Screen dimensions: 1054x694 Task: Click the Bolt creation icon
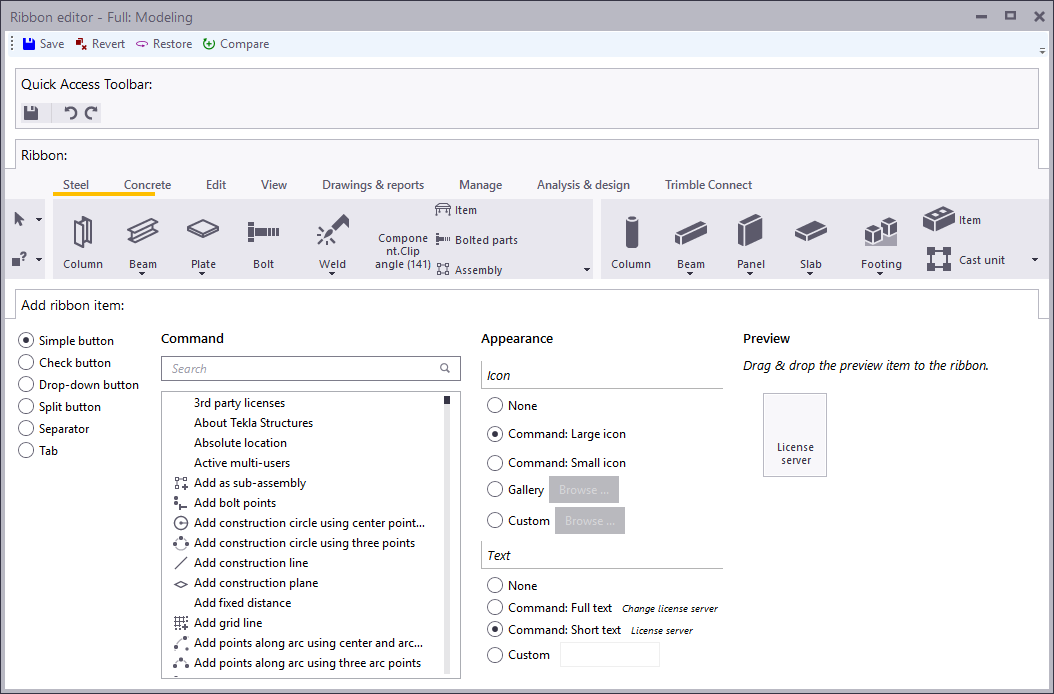263,233
